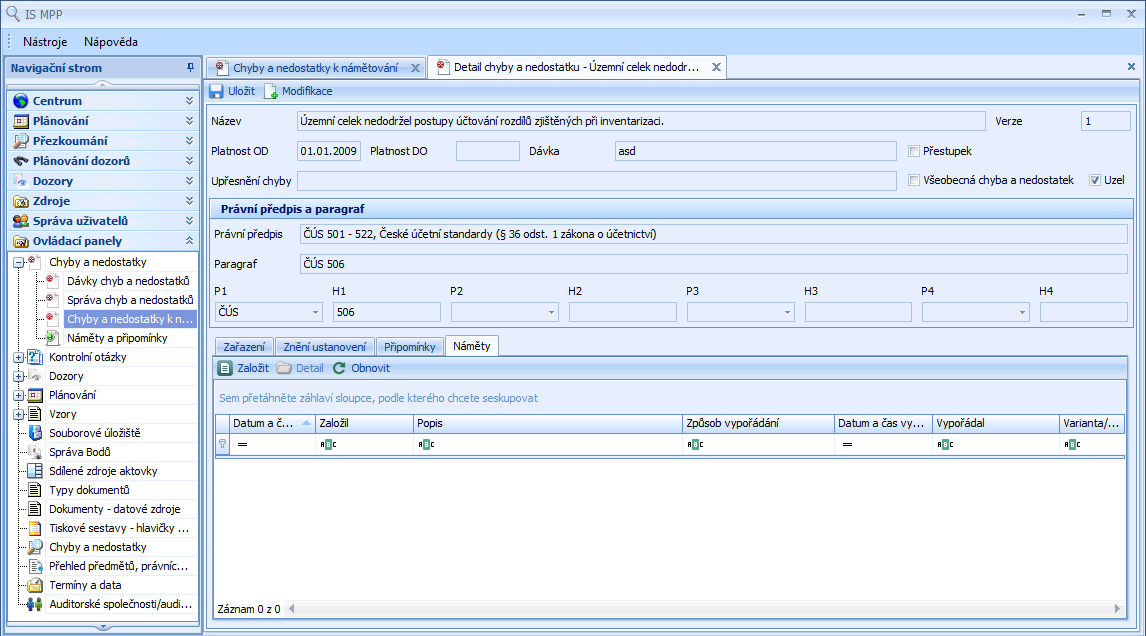The height and width of the screenshot is (636, 1146).
Task: Open the P4 dropdown
Action: click(1022, 312)
